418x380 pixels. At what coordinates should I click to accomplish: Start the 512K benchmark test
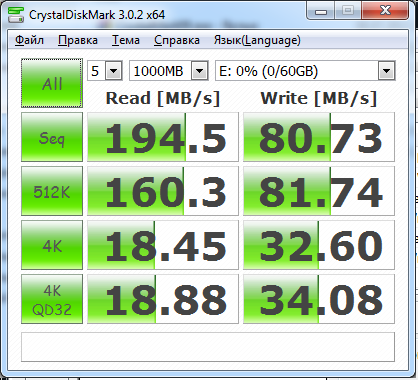coord(52,191)
